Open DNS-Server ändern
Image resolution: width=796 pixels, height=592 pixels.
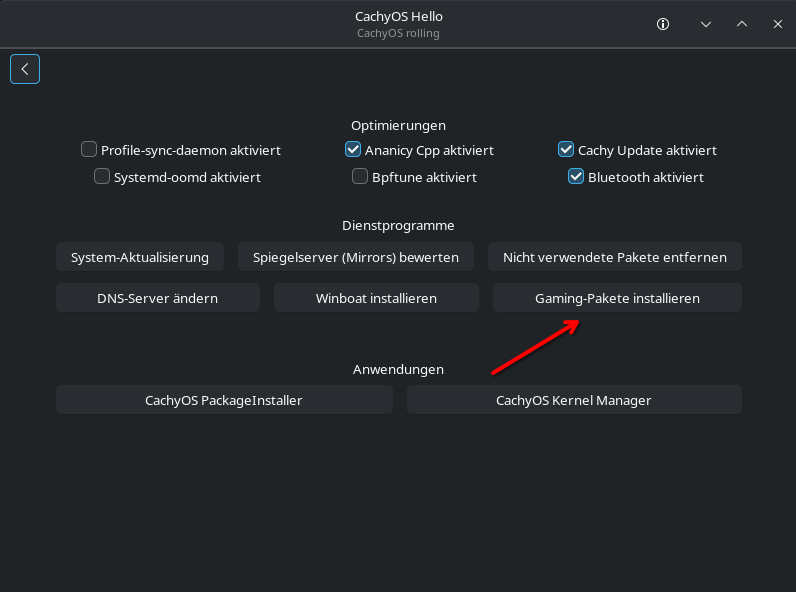point(158,298)
